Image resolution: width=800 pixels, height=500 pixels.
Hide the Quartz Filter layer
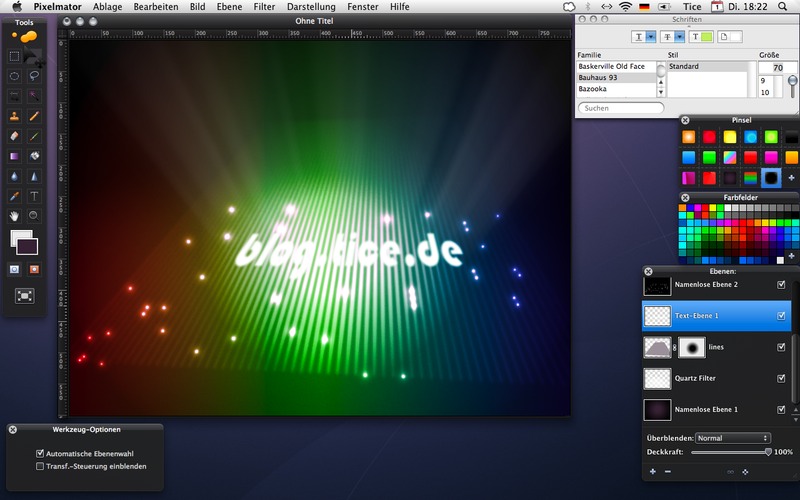(x=781, y=378)
